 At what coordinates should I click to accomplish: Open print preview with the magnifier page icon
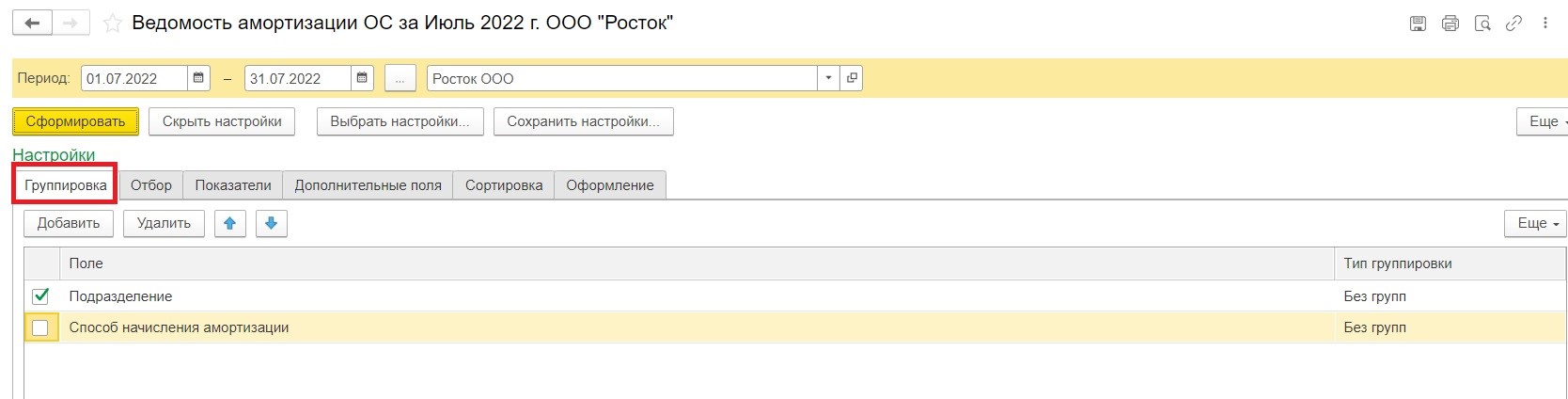click(1482, 24)
